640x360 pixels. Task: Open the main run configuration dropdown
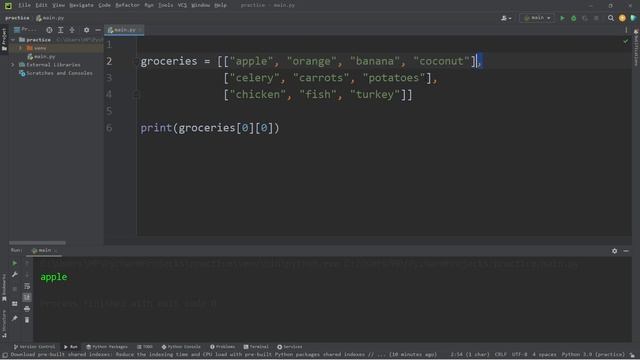pyautogui.click(x=537, y=18)
